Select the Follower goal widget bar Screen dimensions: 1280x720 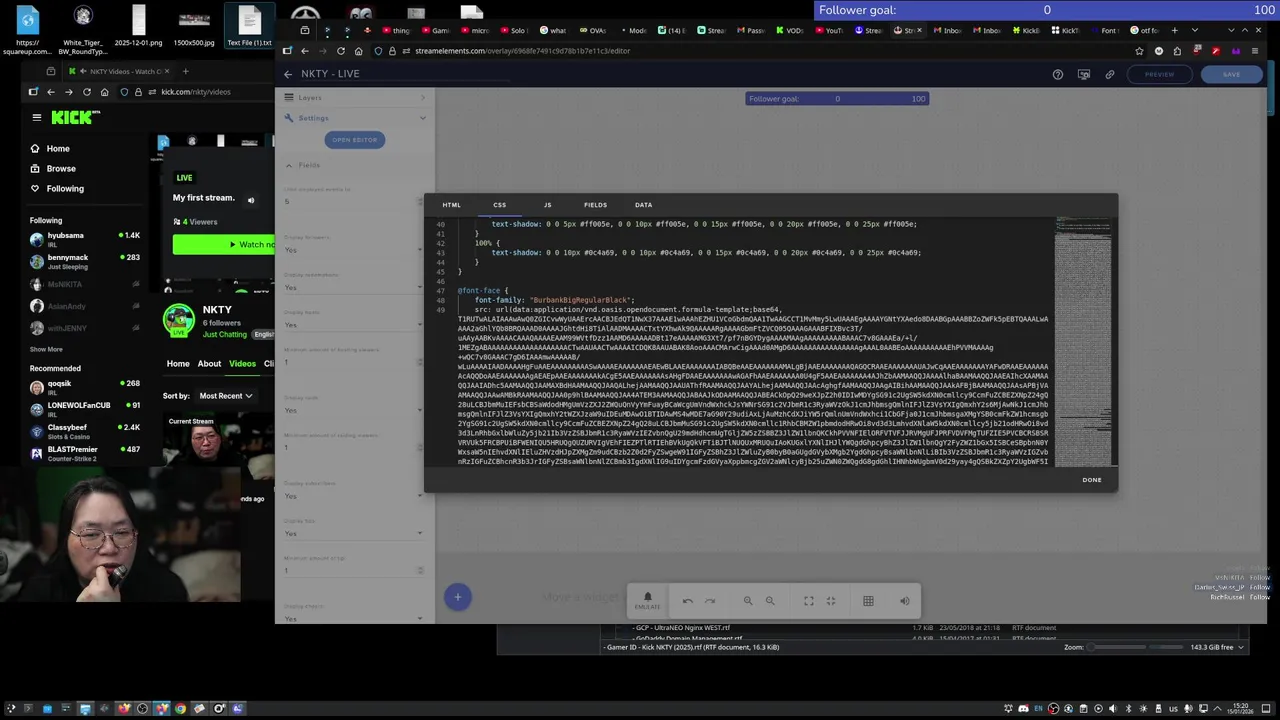pos(838,98)
